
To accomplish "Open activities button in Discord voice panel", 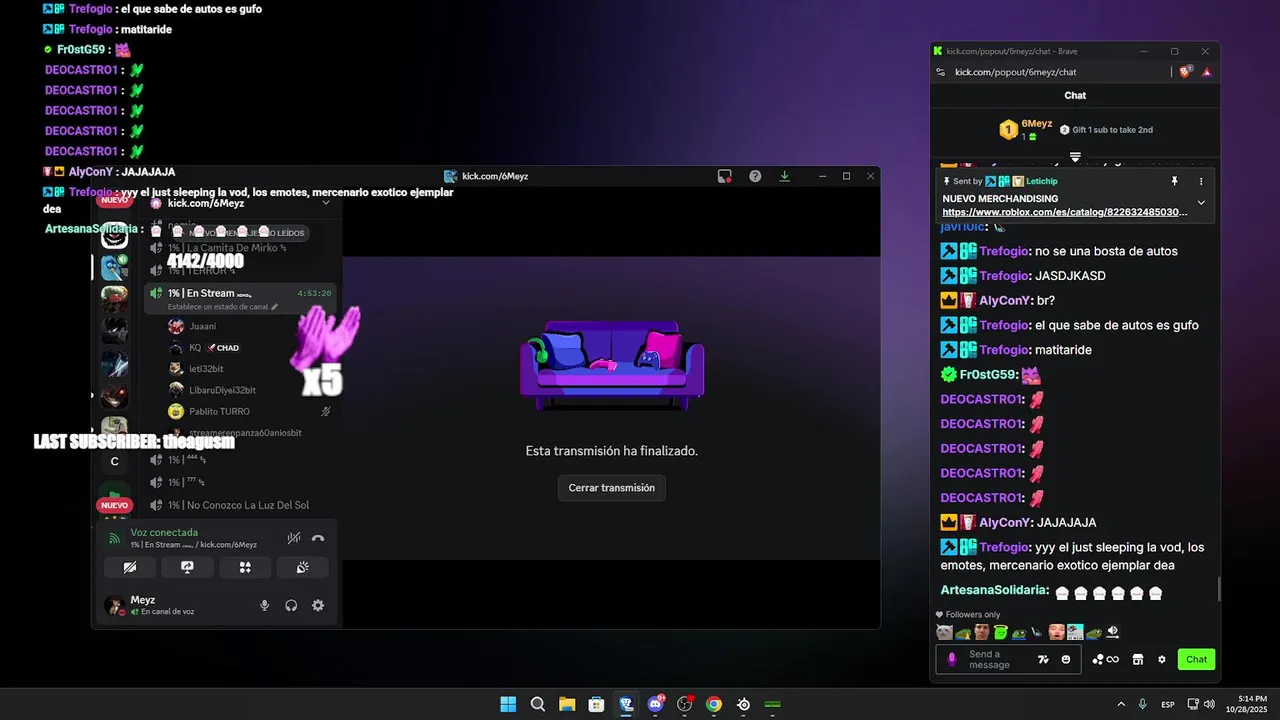I will (x=245, y=567).
